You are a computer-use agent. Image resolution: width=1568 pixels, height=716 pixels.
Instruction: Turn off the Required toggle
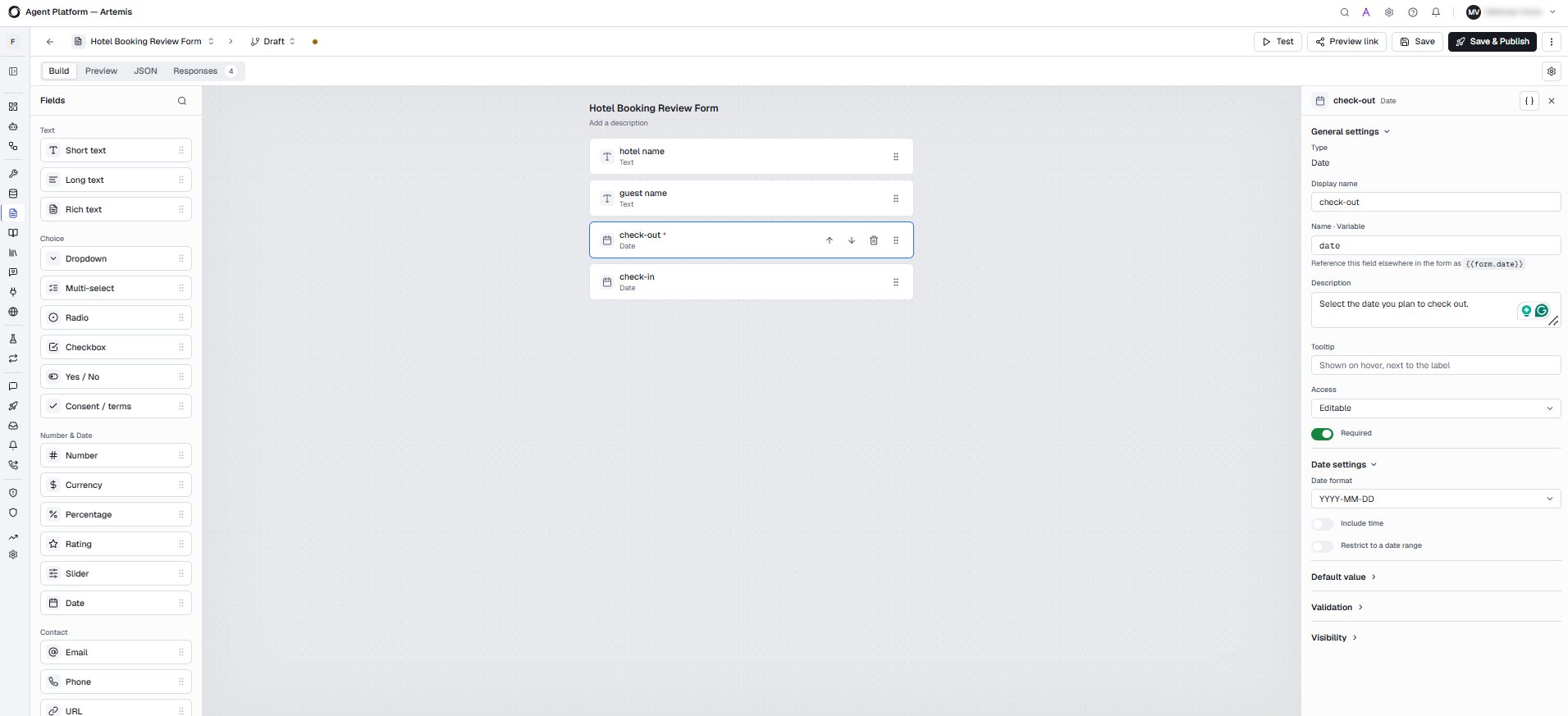coord(1322,434)
